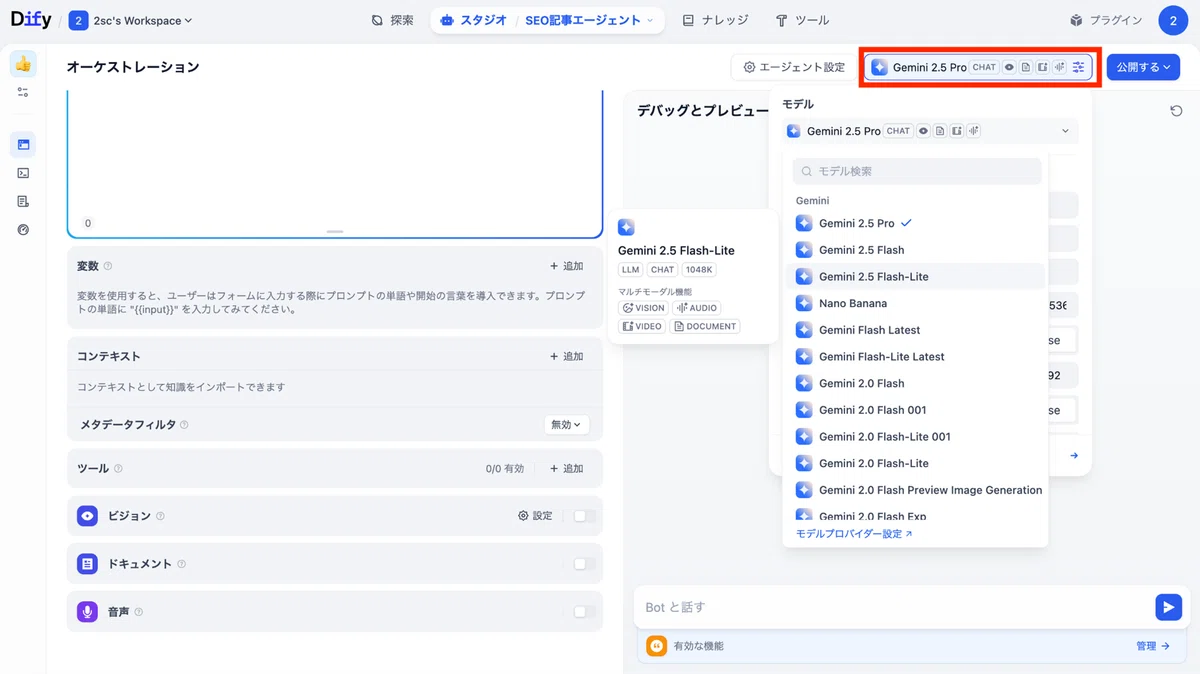Open the モデルプロバイダー設定 link

854,534
